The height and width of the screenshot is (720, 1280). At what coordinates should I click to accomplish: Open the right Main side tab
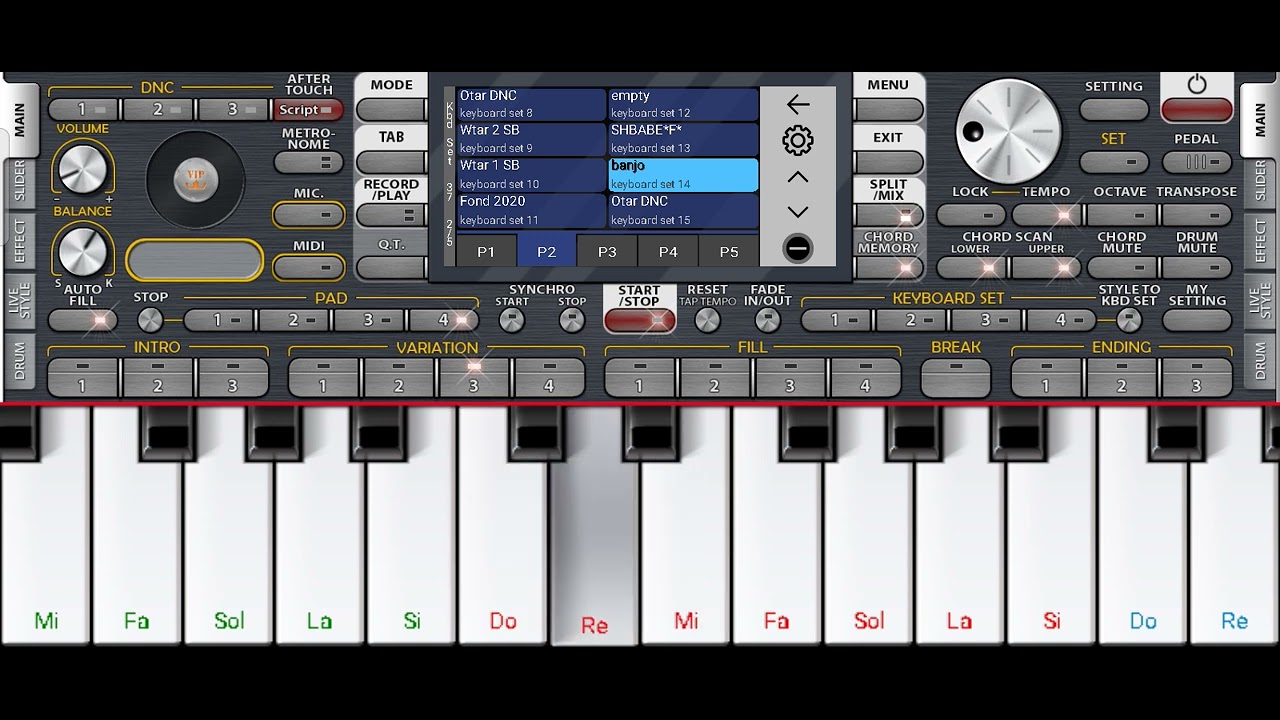pos(1260,119)
